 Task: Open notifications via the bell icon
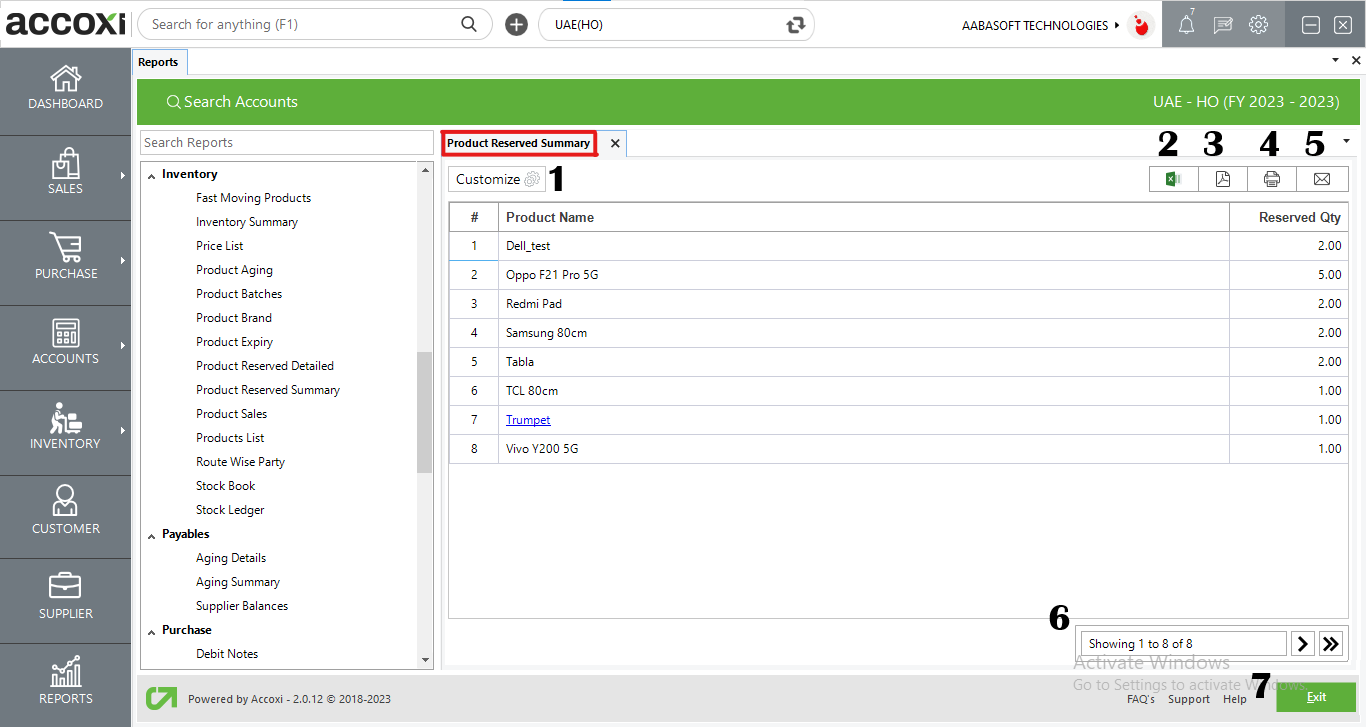[x=1186, y=24]
